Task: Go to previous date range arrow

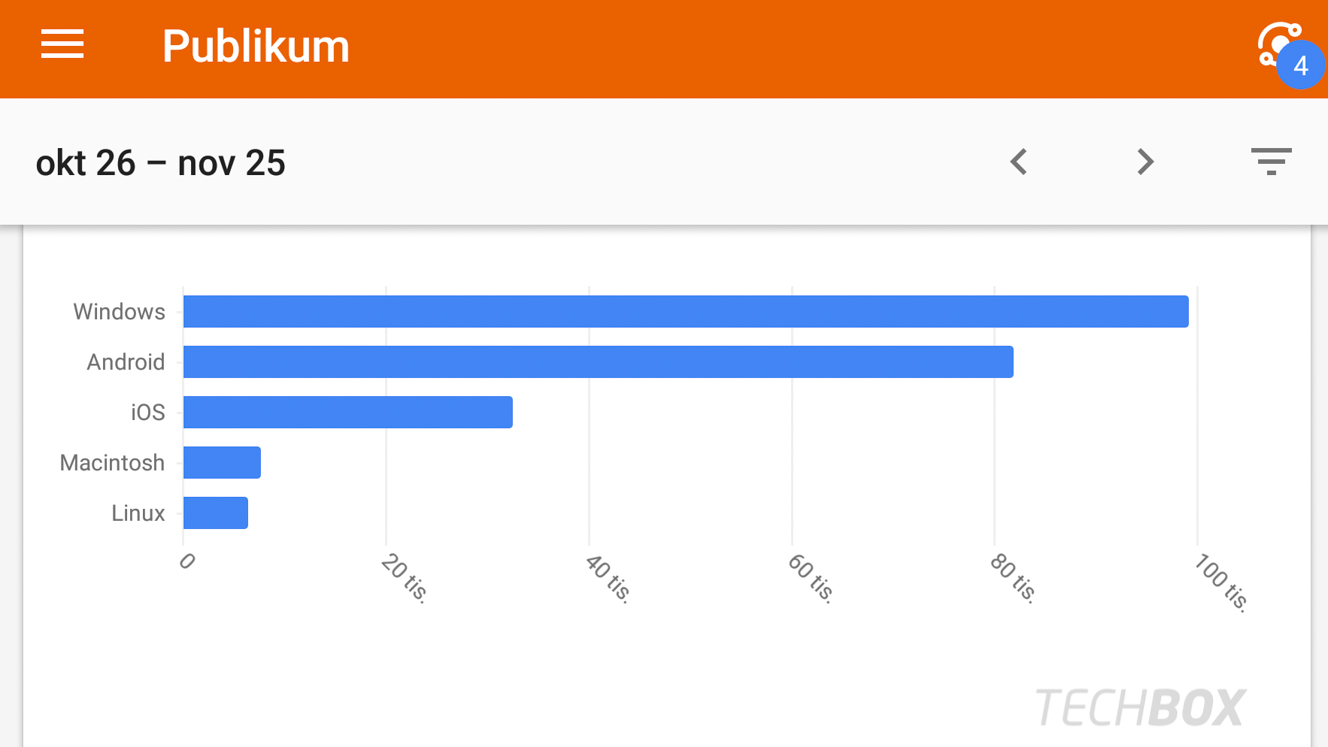Action: pos(1018,162)
